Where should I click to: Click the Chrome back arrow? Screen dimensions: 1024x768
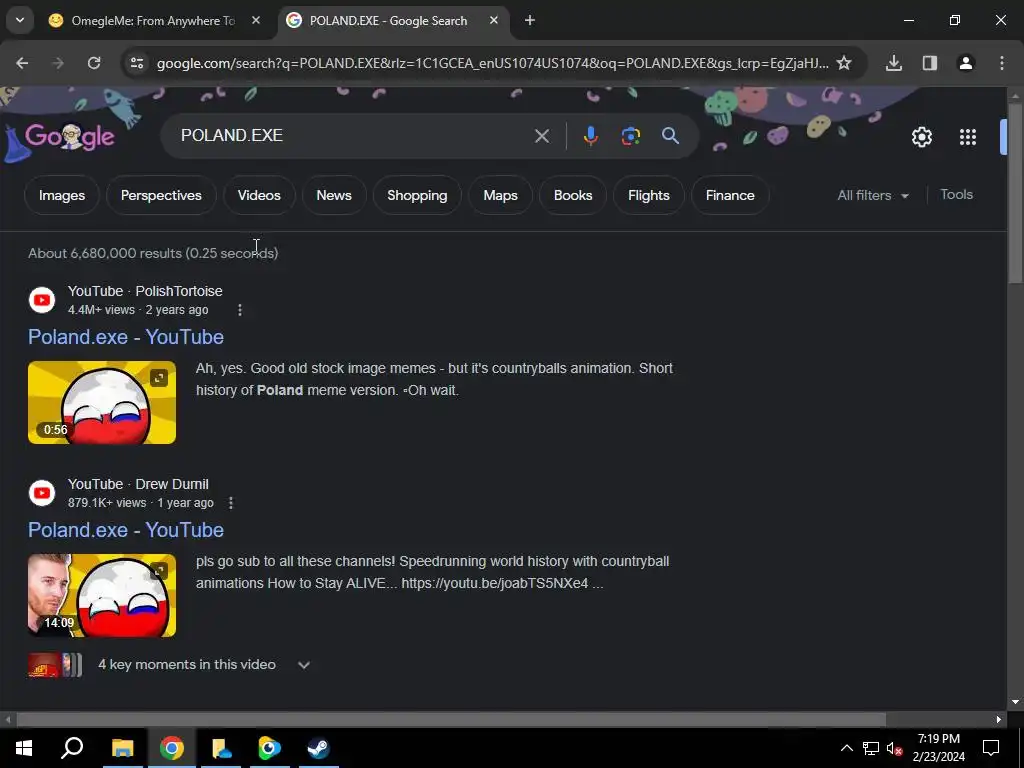[x=22, y=63]
